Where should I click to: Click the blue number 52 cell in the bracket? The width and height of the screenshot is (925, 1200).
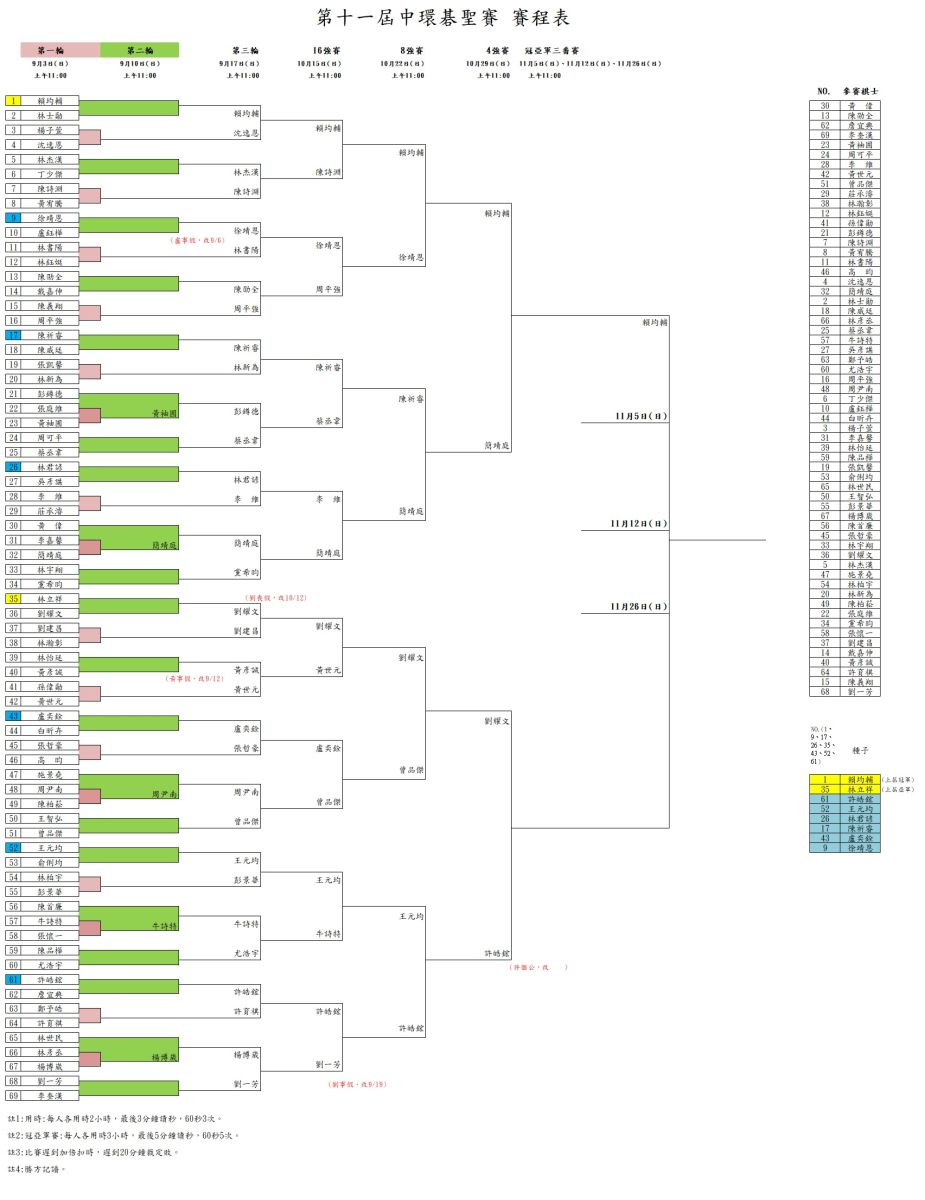pyautogui.click(x=13, y=847)
